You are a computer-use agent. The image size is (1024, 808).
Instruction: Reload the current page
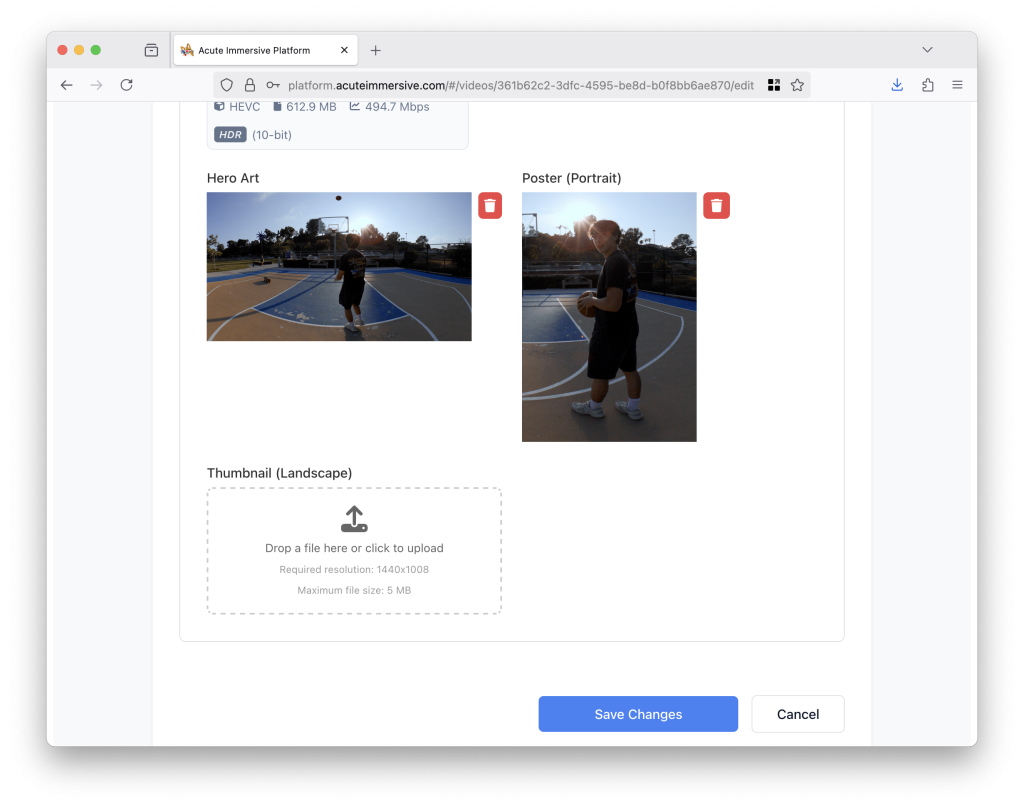pos(127,85)
